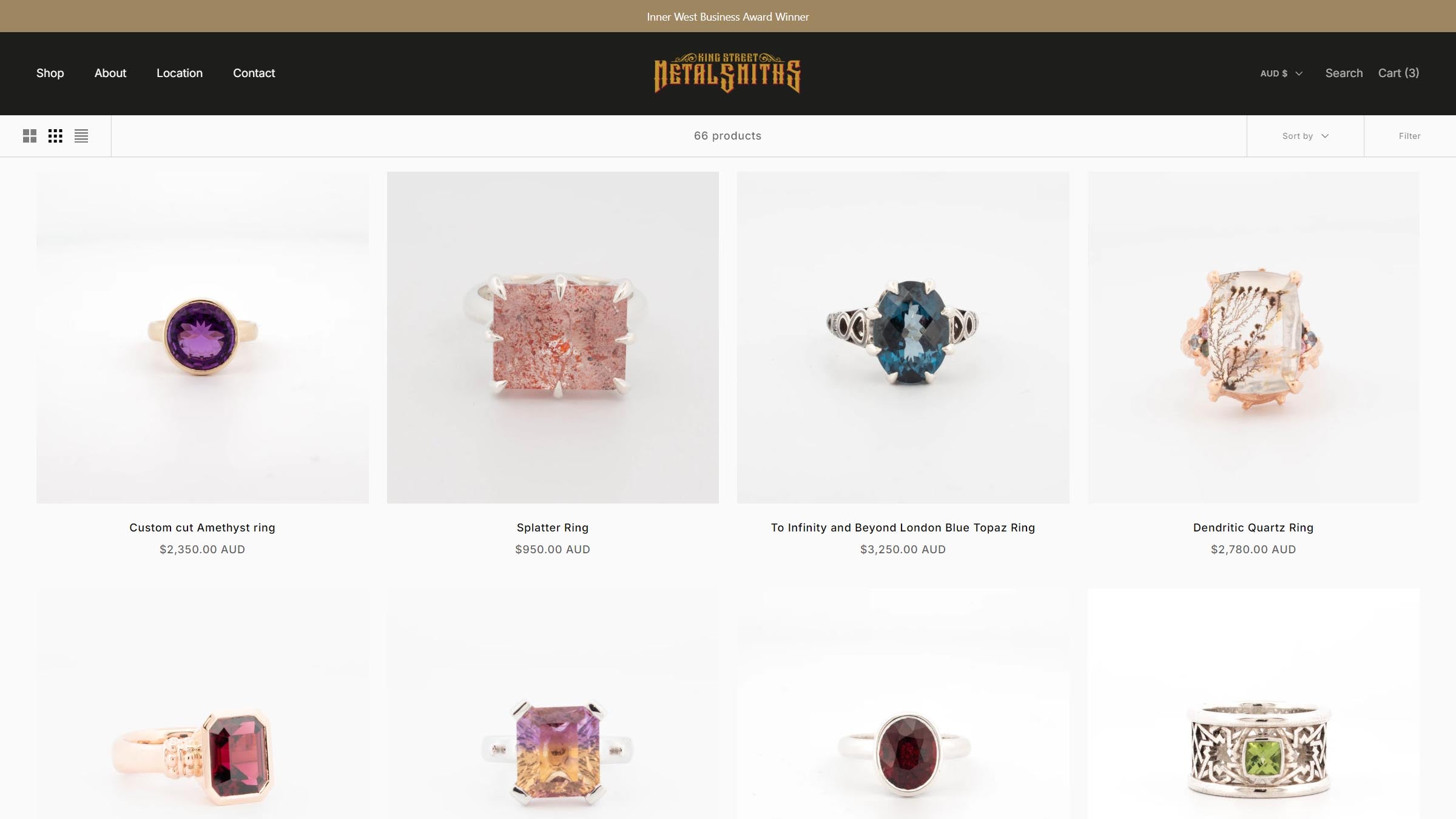
Task: Open the Shop menu
Action: [x=50, y=73]
